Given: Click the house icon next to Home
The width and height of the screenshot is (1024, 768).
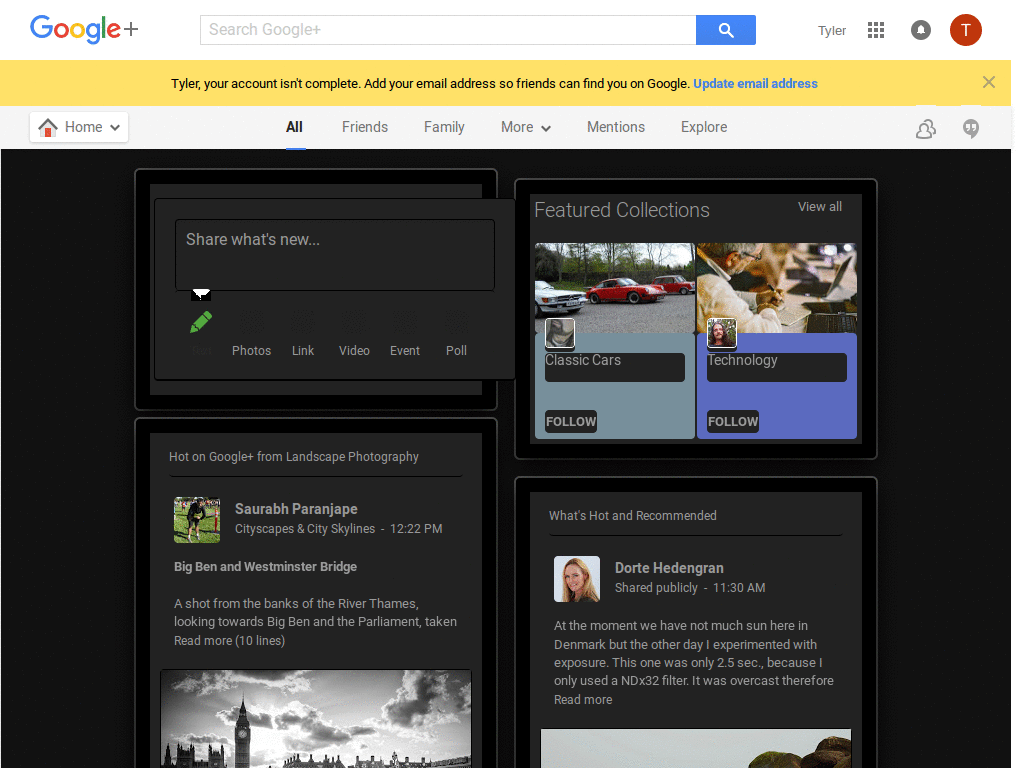Looking at the screenshot, I should 48,127.
